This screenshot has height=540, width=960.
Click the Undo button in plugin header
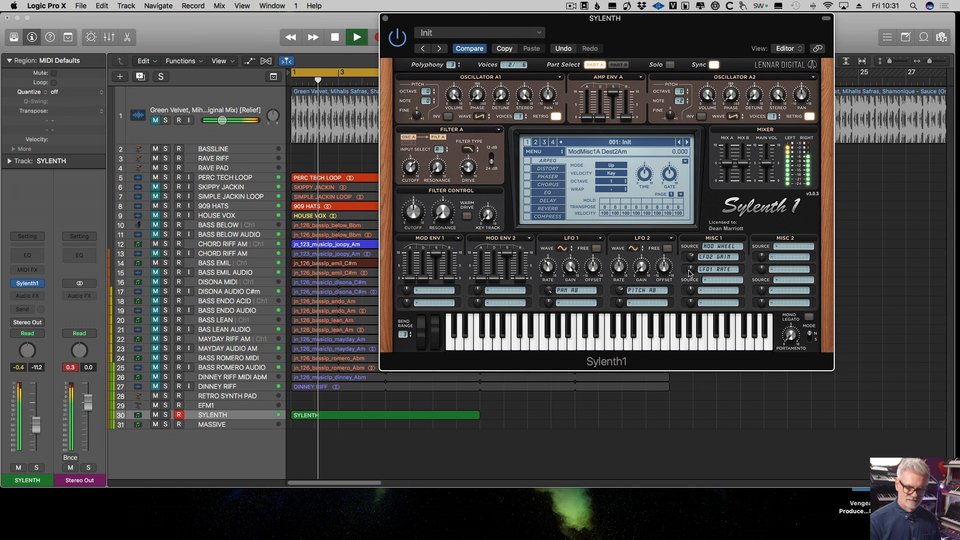coord(563,48)
